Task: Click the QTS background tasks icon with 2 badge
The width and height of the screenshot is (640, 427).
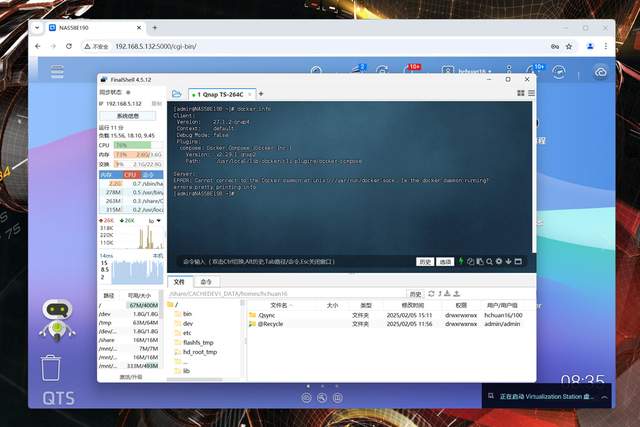Action: (x=358, y=70)
